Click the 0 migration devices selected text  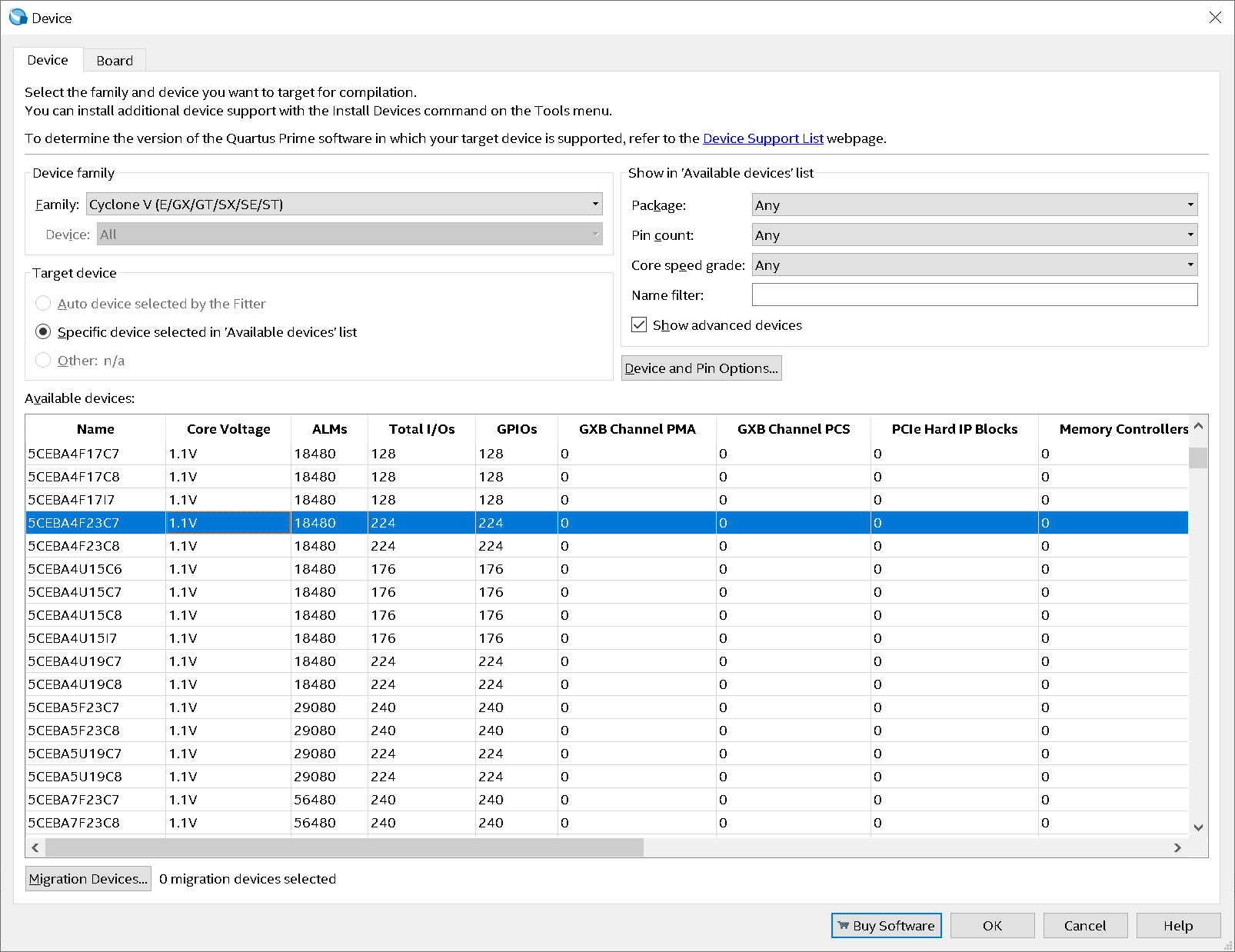248,879
